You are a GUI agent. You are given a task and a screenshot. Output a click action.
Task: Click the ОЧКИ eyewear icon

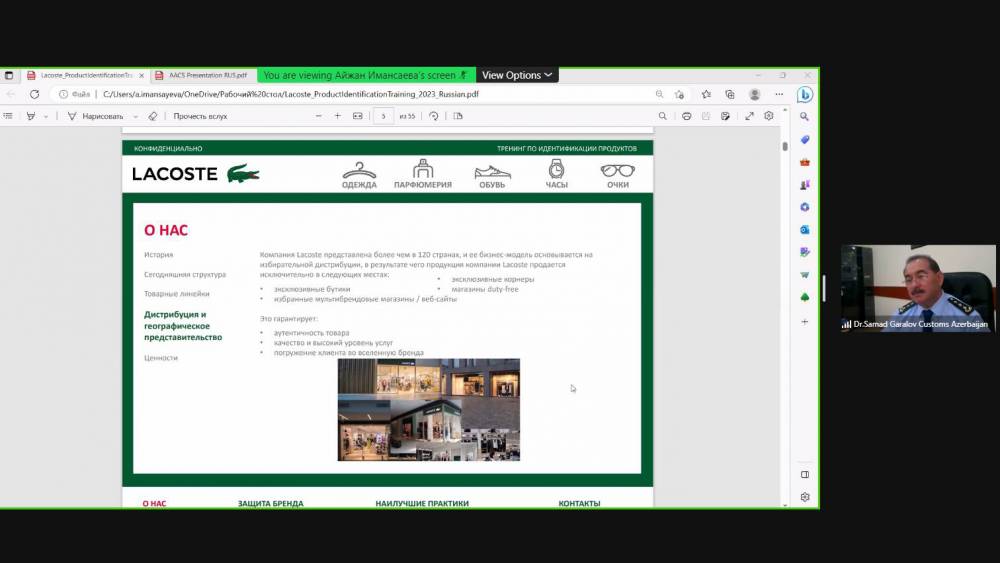617,176
